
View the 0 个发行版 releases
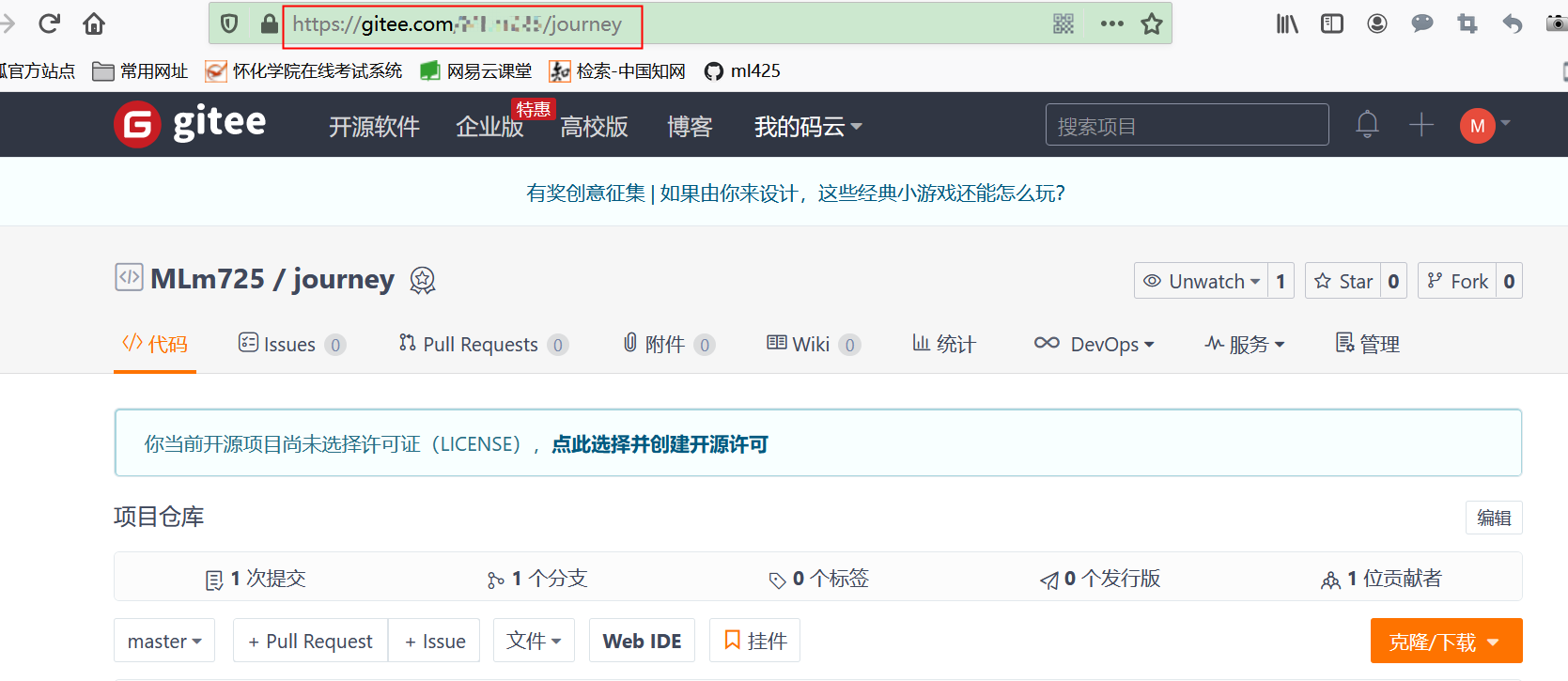1099,579
